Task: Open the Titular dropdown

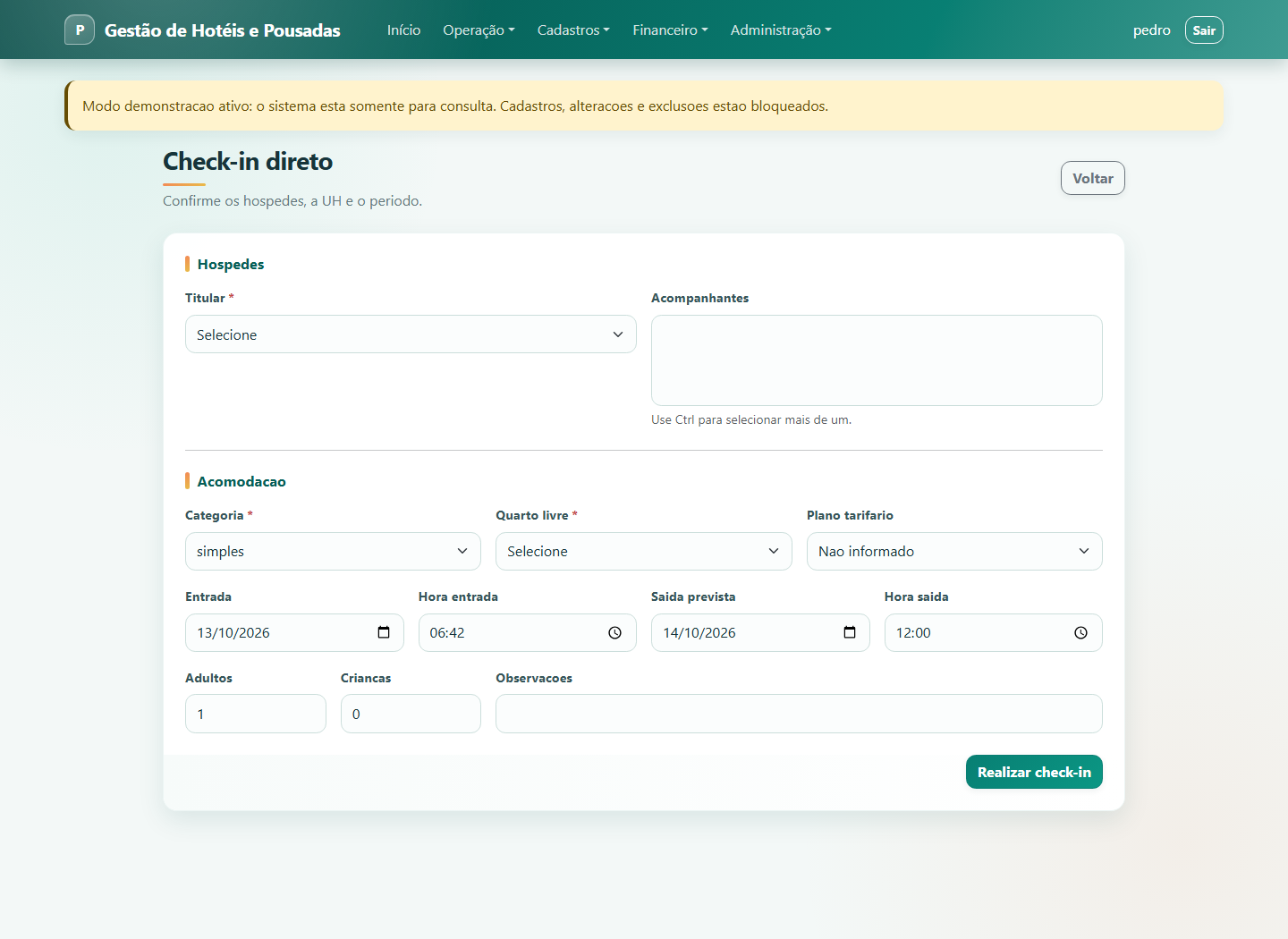Action: click(411, 334)
